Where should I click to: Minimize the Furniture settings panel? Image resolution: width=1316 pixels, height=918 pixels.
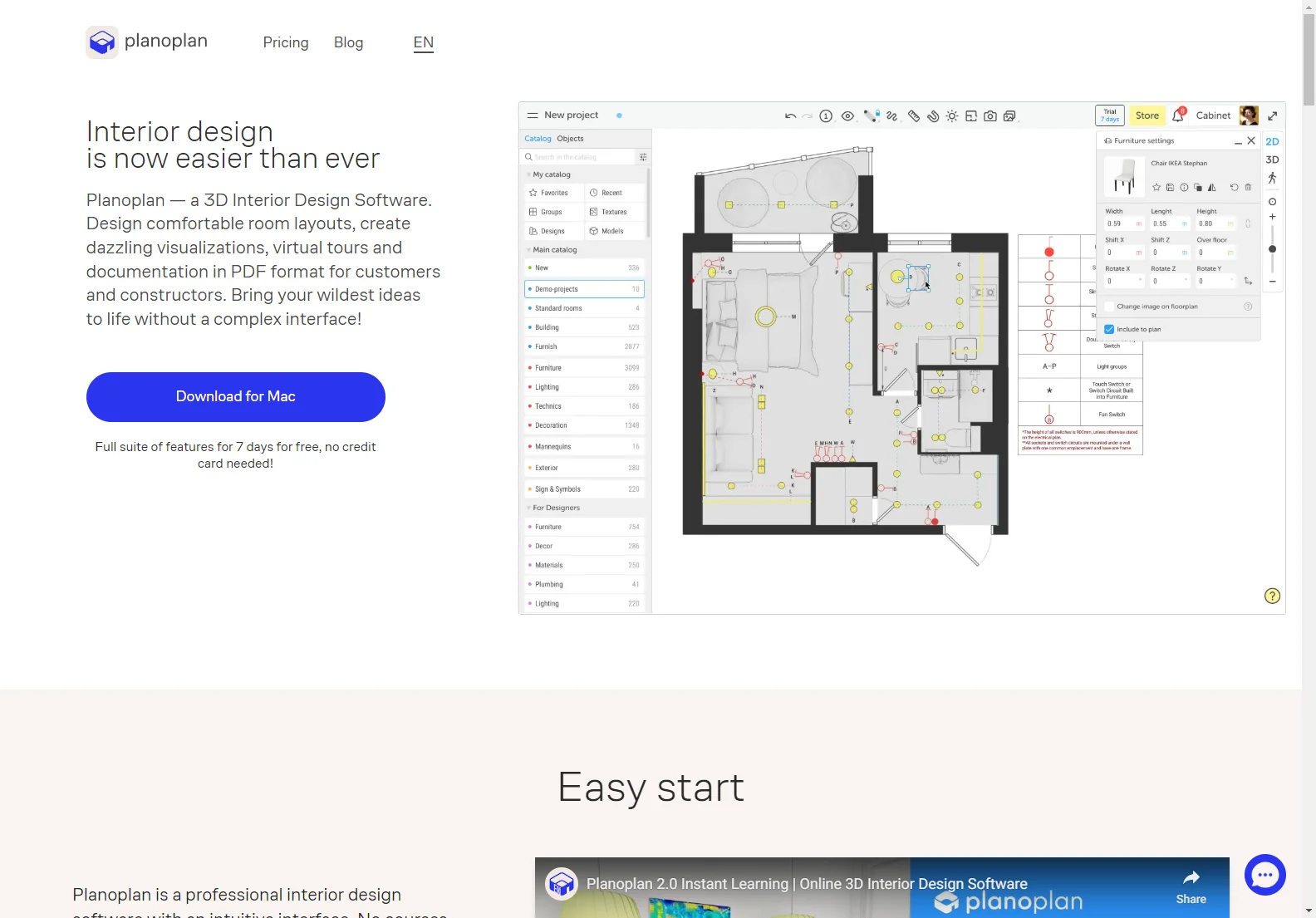point(1238,142)
